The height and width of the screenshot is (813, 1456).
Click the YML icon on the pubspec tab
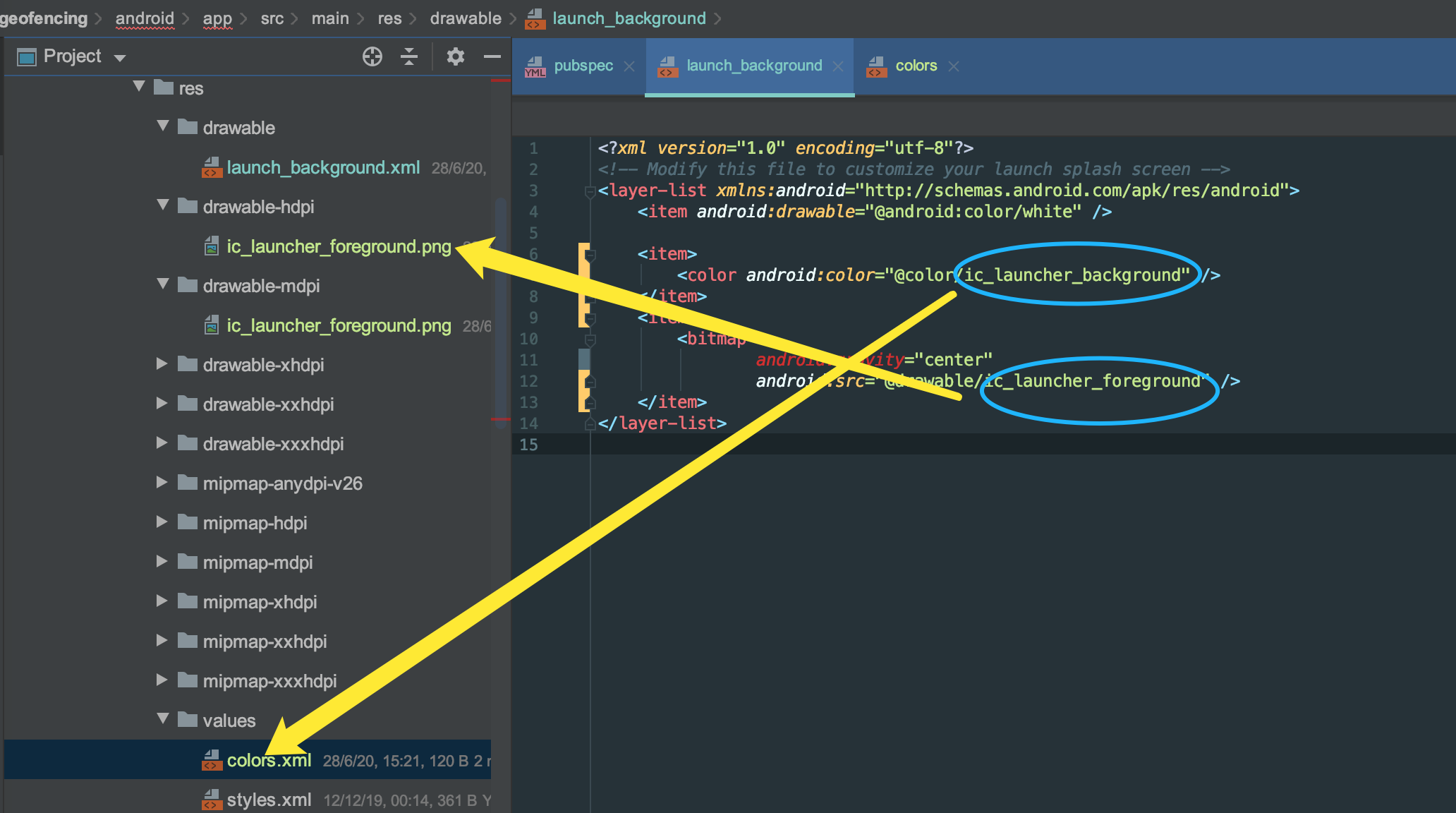pyautogui.click(x=535, y=67)
